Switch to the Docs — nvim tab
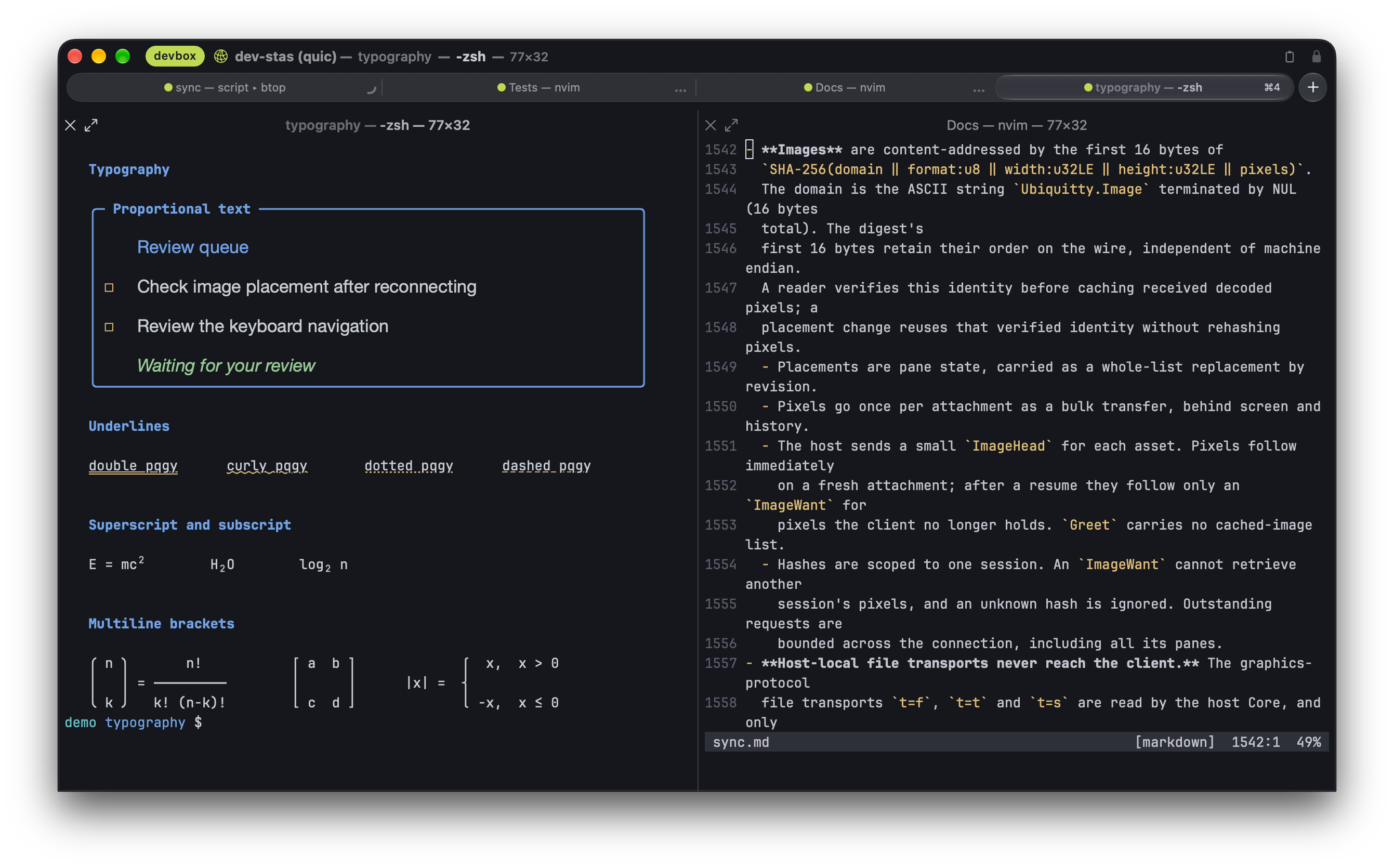1394x868 pixels. (x=844, y=87)
